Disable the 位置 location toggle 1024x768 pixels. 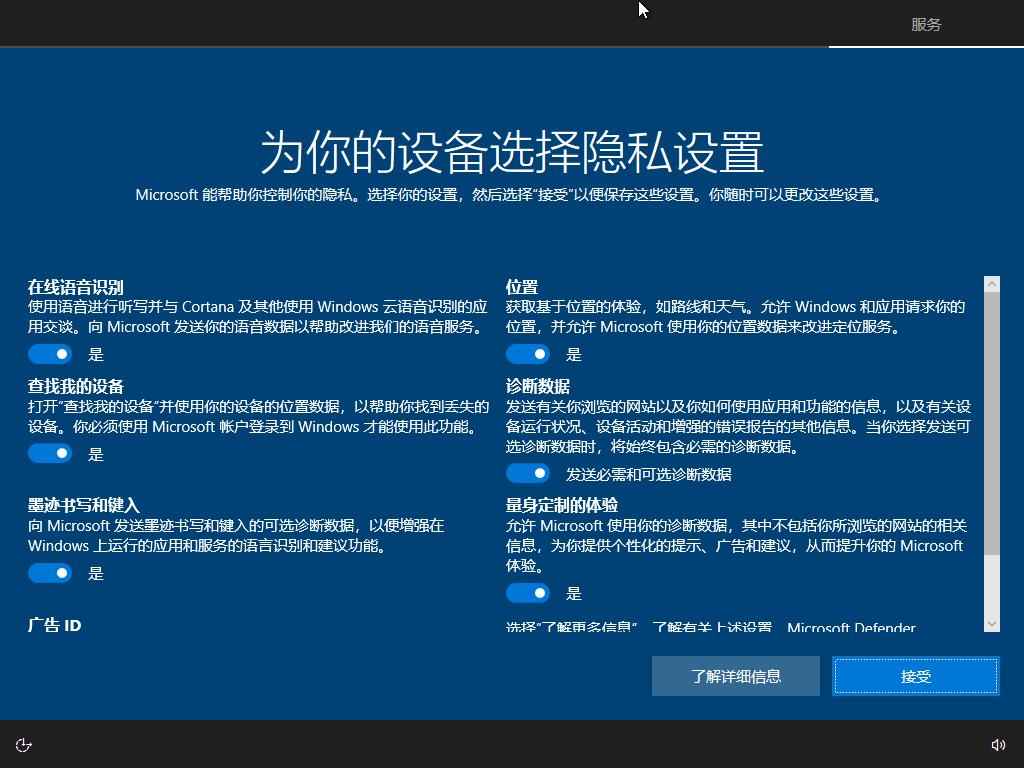[528, 353]
